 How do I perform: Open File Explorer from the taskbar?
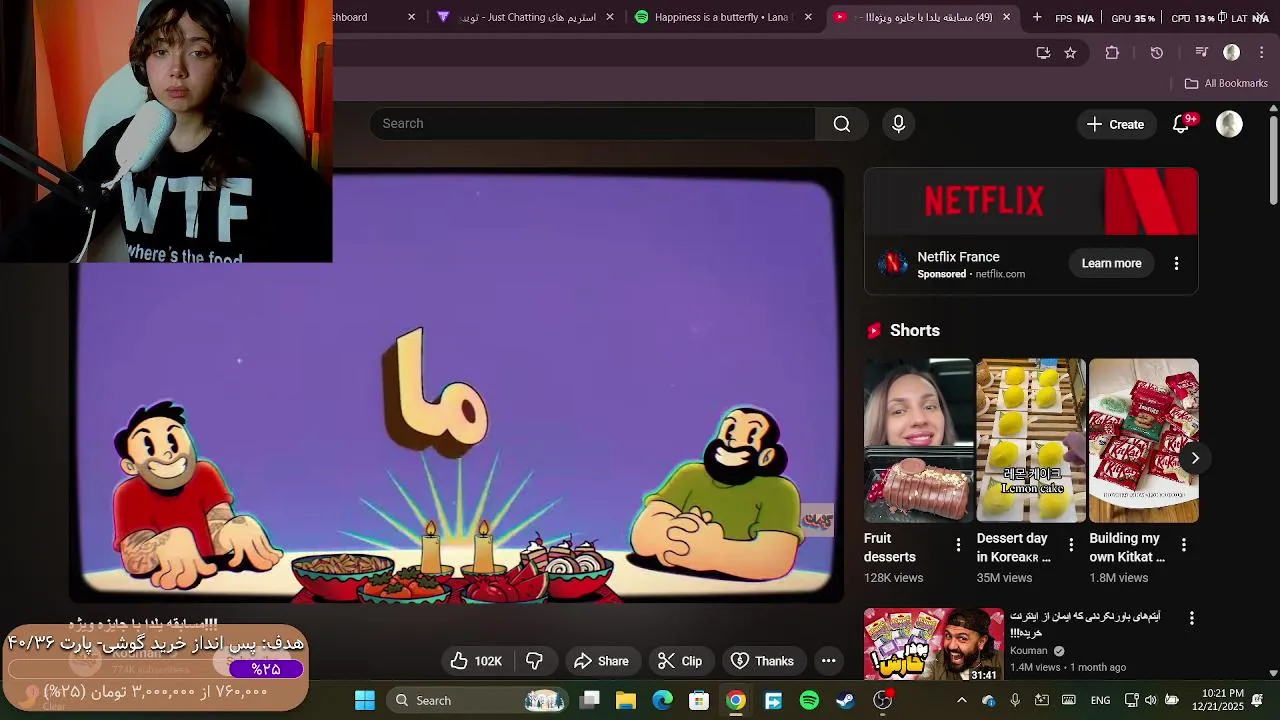coord(626,700)
